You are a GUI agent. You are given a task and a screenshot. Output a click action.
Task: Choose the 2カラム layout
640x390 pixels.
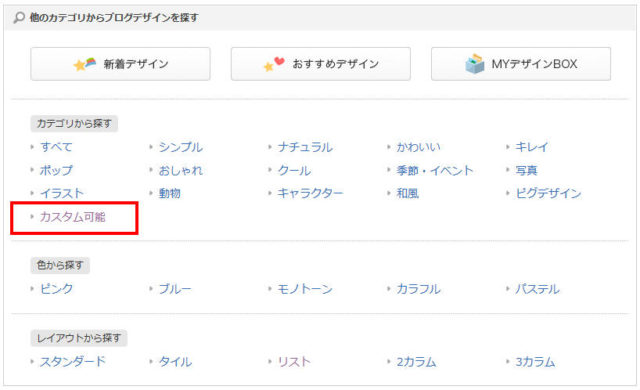click(416, 361)
